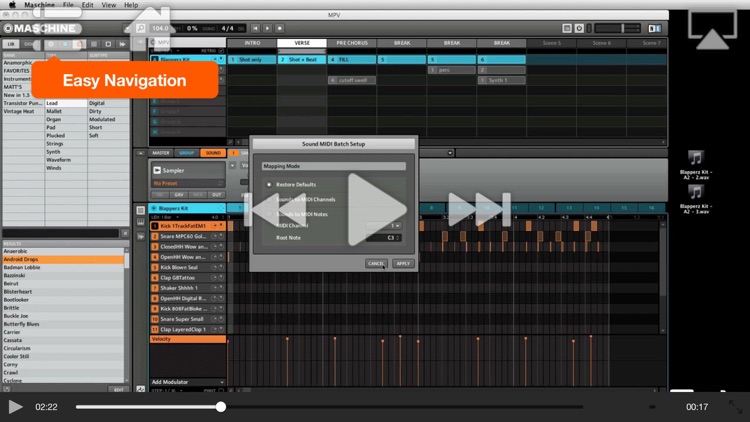Image resolution: width=750 pixels, height=422 pixels.
Task: Click the NI logo icon at header right
Action: point(654,28)
